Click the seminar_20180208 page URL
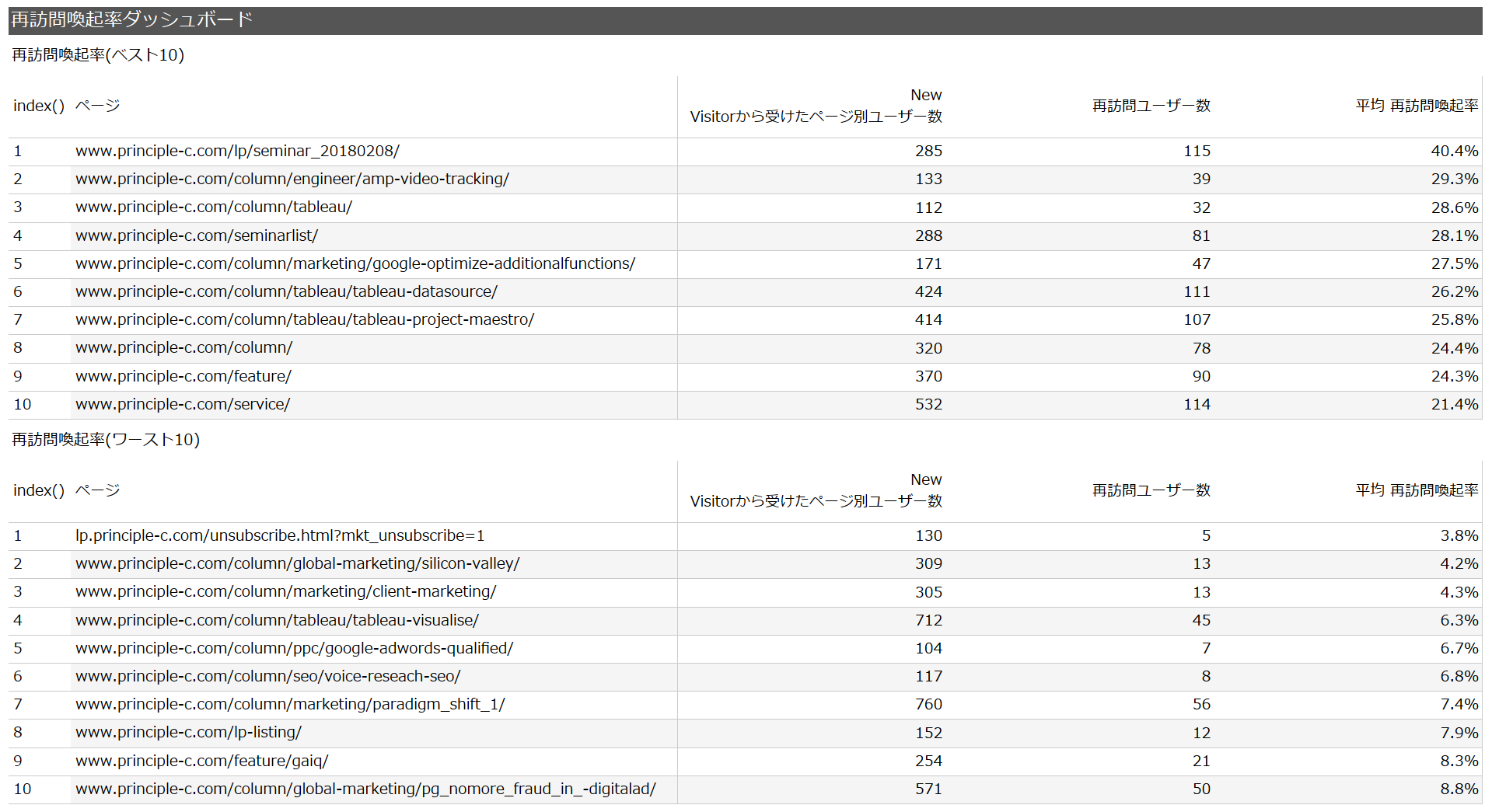This screenshot has height=812, width=1492. point(237,152)
